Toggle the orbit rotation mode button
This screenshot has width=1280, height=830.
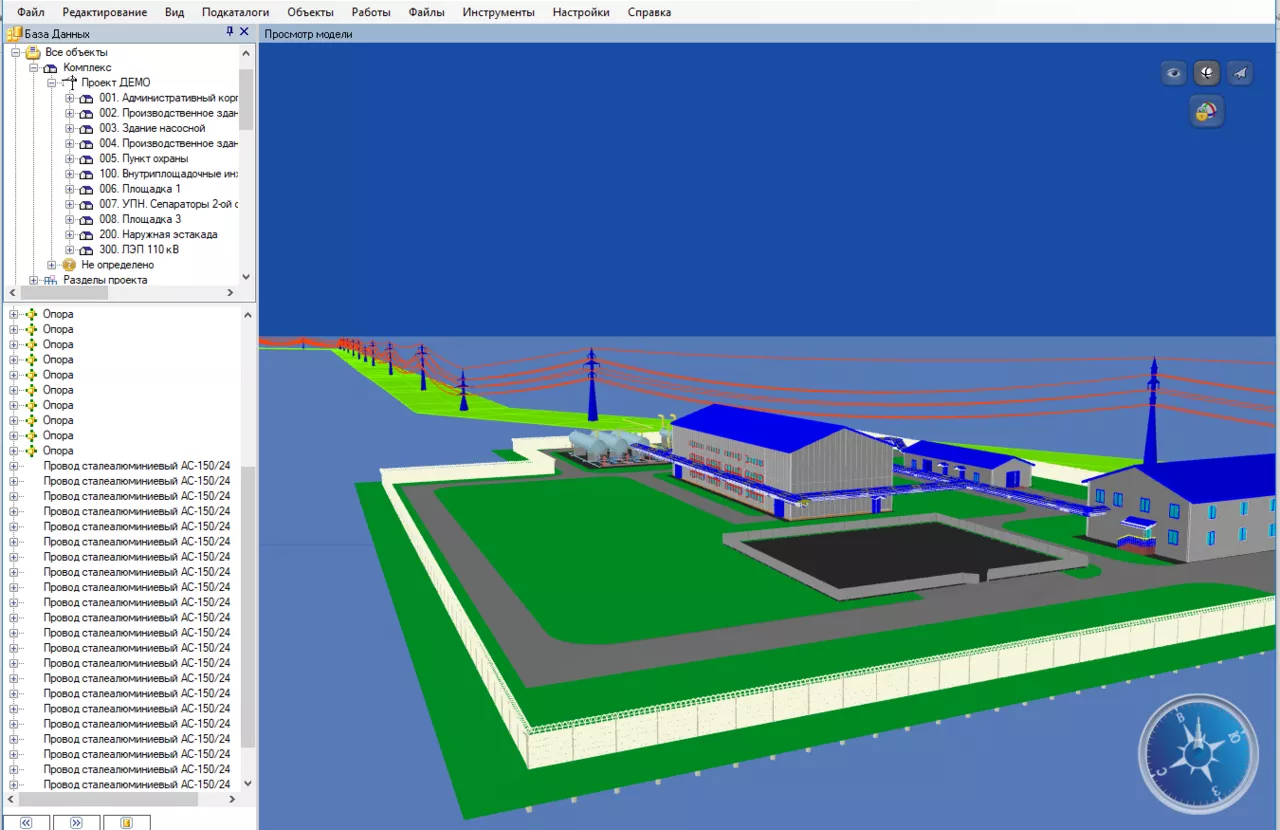(x=1207, y=73)
